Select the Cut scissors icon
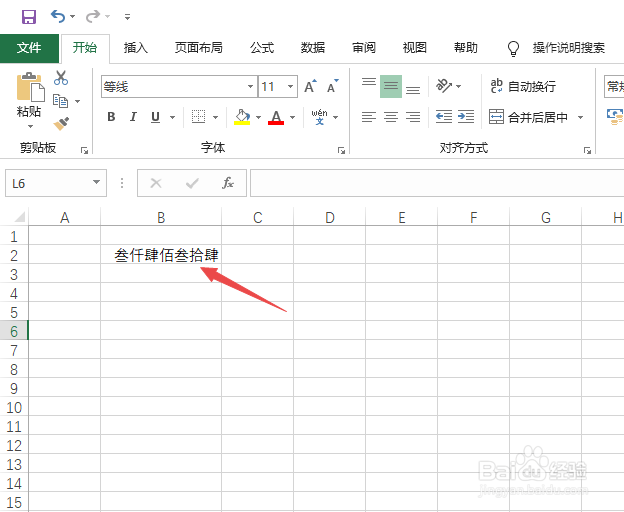The width and height of the screenshot is (624, 512). click(61, 78)
